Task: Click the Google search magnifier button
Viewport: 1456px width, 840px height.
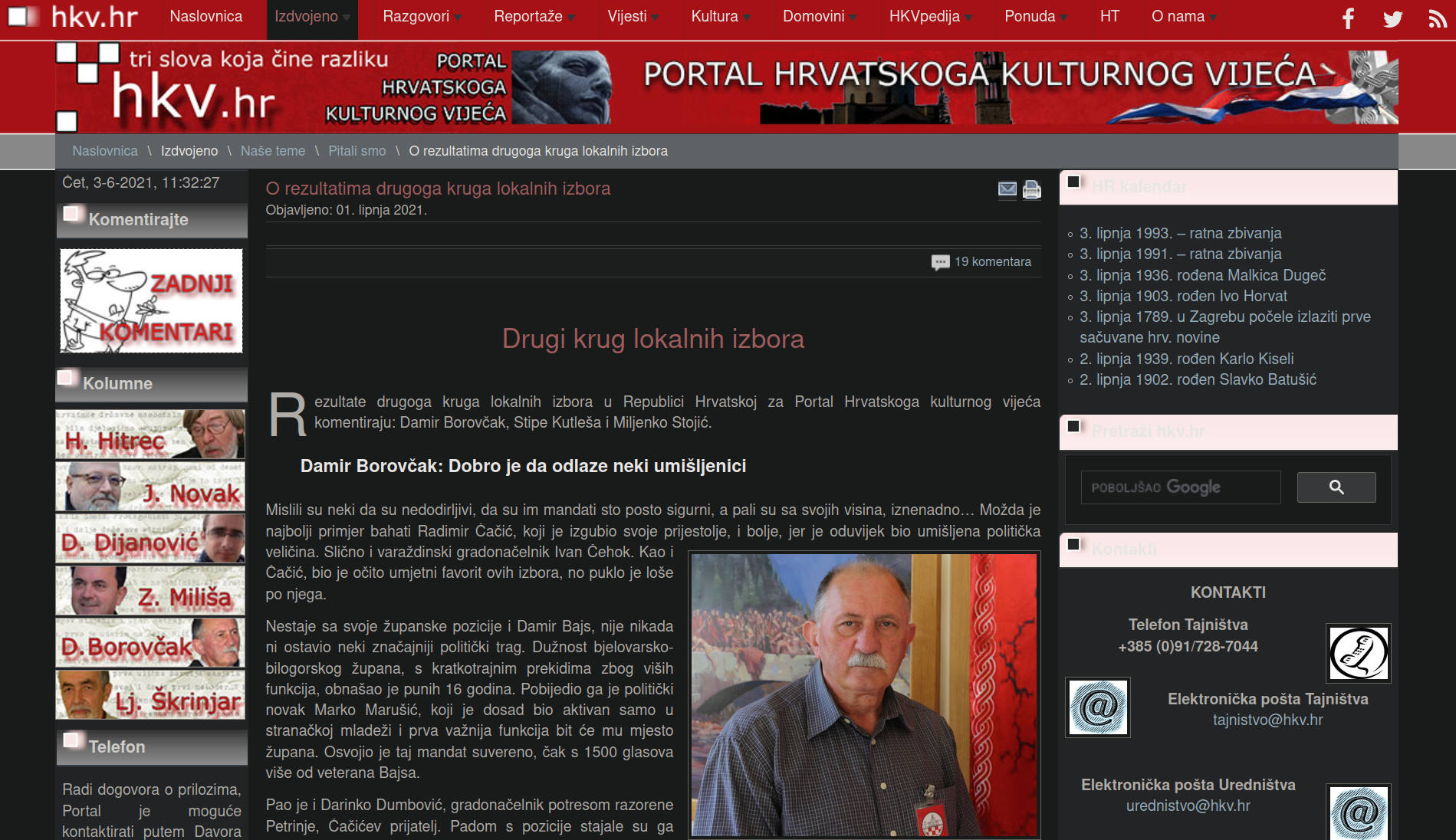Action: pyautogui.click(x=1336, y=487)
